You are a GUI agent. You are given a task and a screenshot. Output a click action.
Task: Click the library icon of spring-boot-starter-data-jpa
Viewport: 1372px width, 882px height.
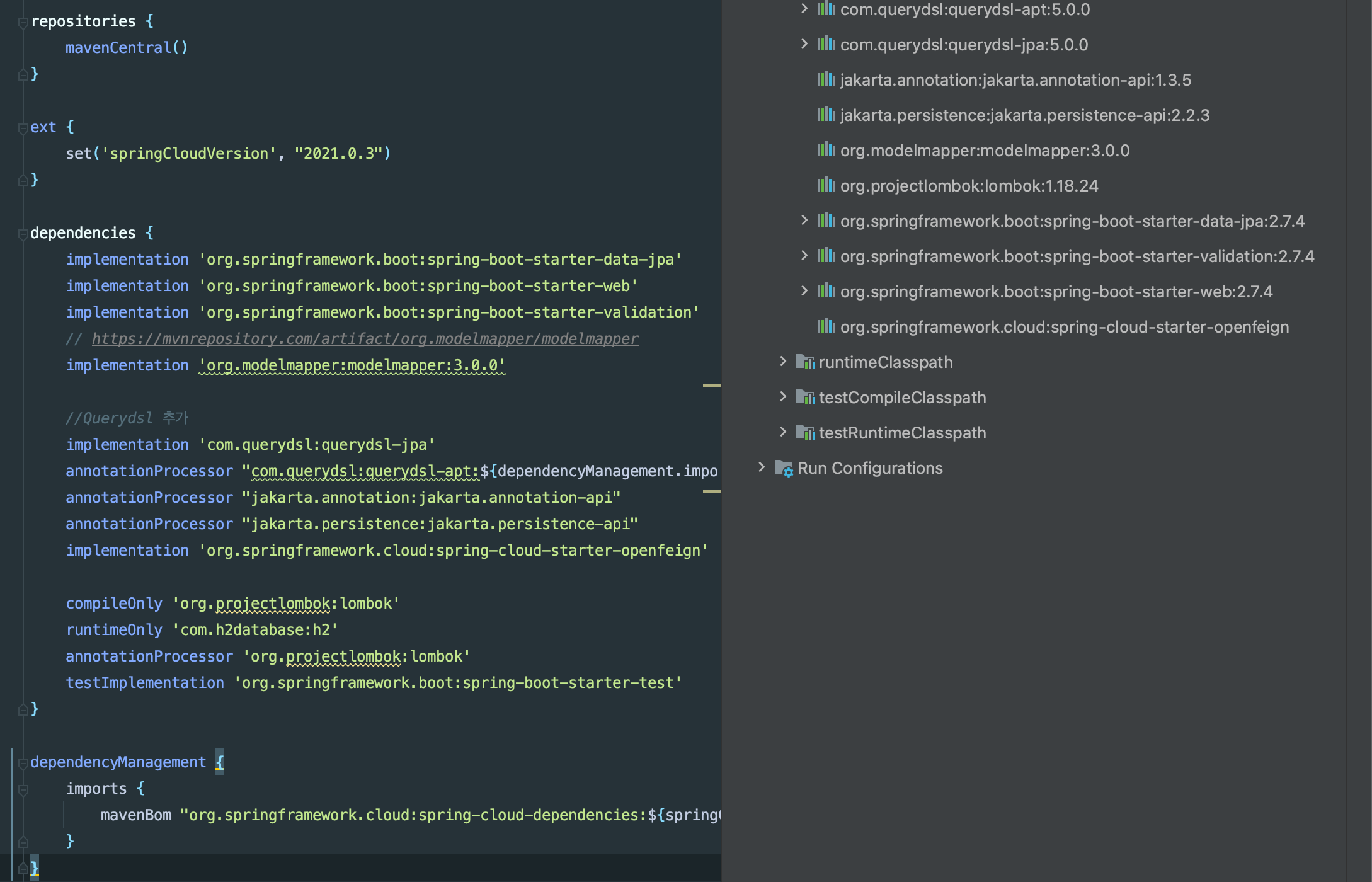[x=826, y=220]
